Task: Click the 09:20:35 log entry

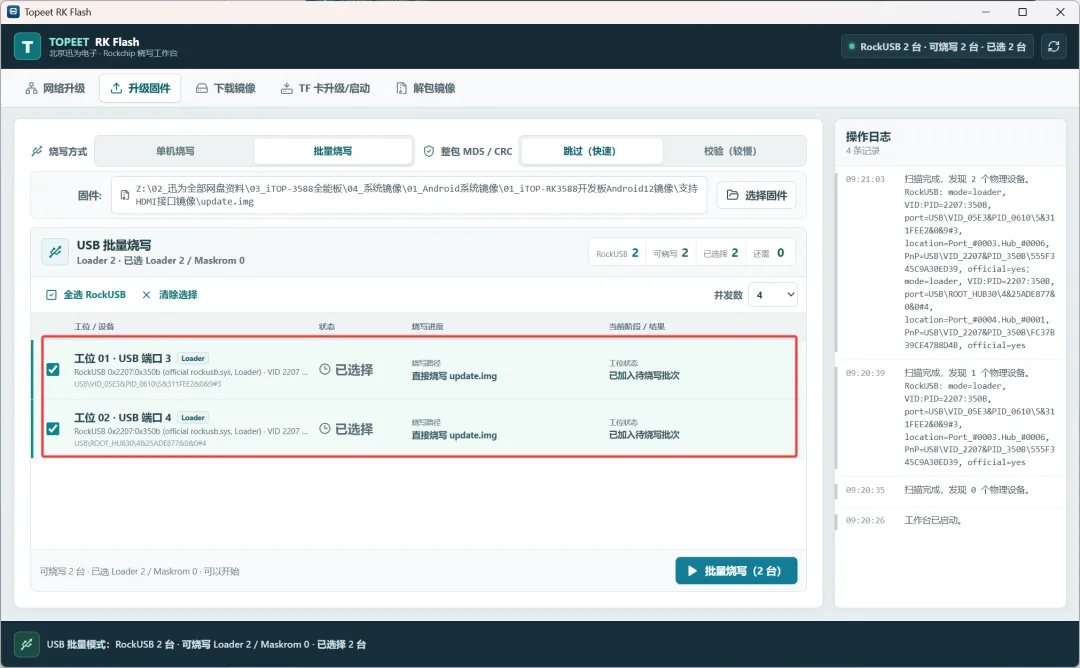Action: [951, 490]
